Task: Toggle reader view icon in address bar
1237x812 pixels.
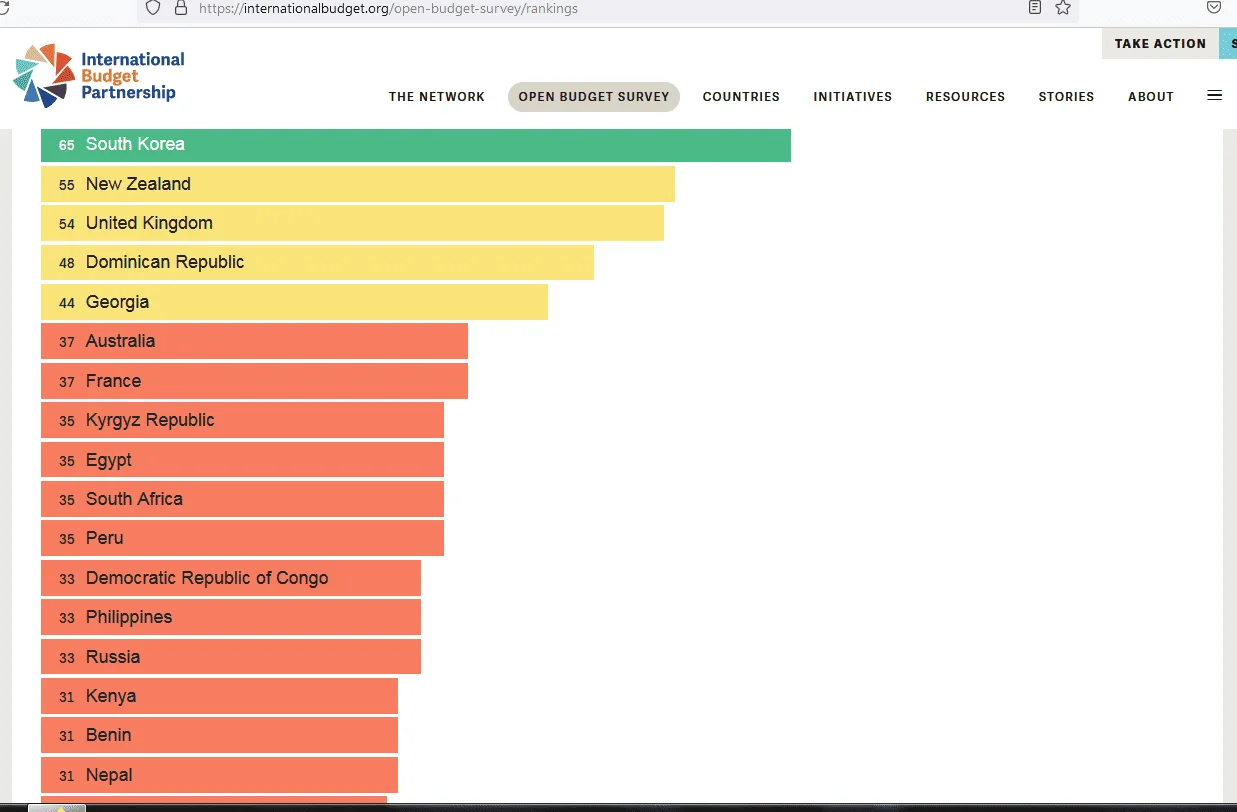Action: pyautogui.click(x=1035, y=8)
